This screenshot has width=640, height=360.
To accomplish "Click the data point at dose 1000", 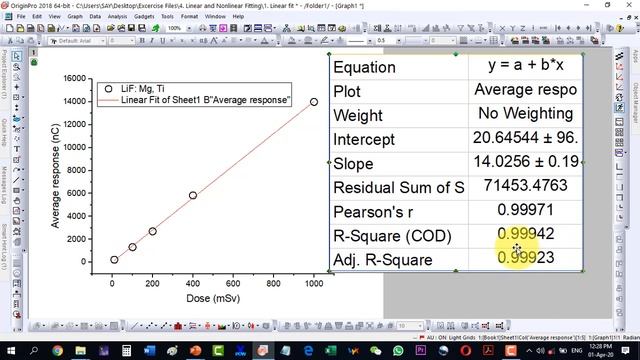I will [x=313, y=102].
